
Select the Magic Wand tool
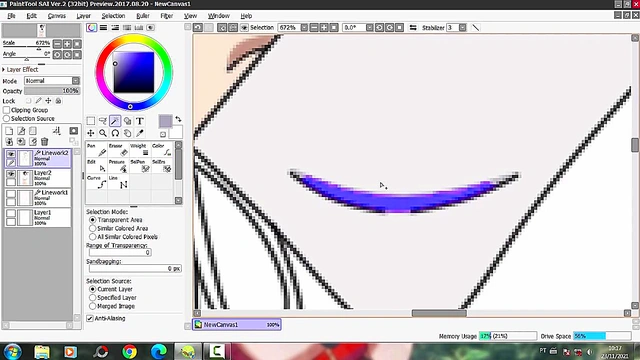pyautogui.click(x=115, y=121)
